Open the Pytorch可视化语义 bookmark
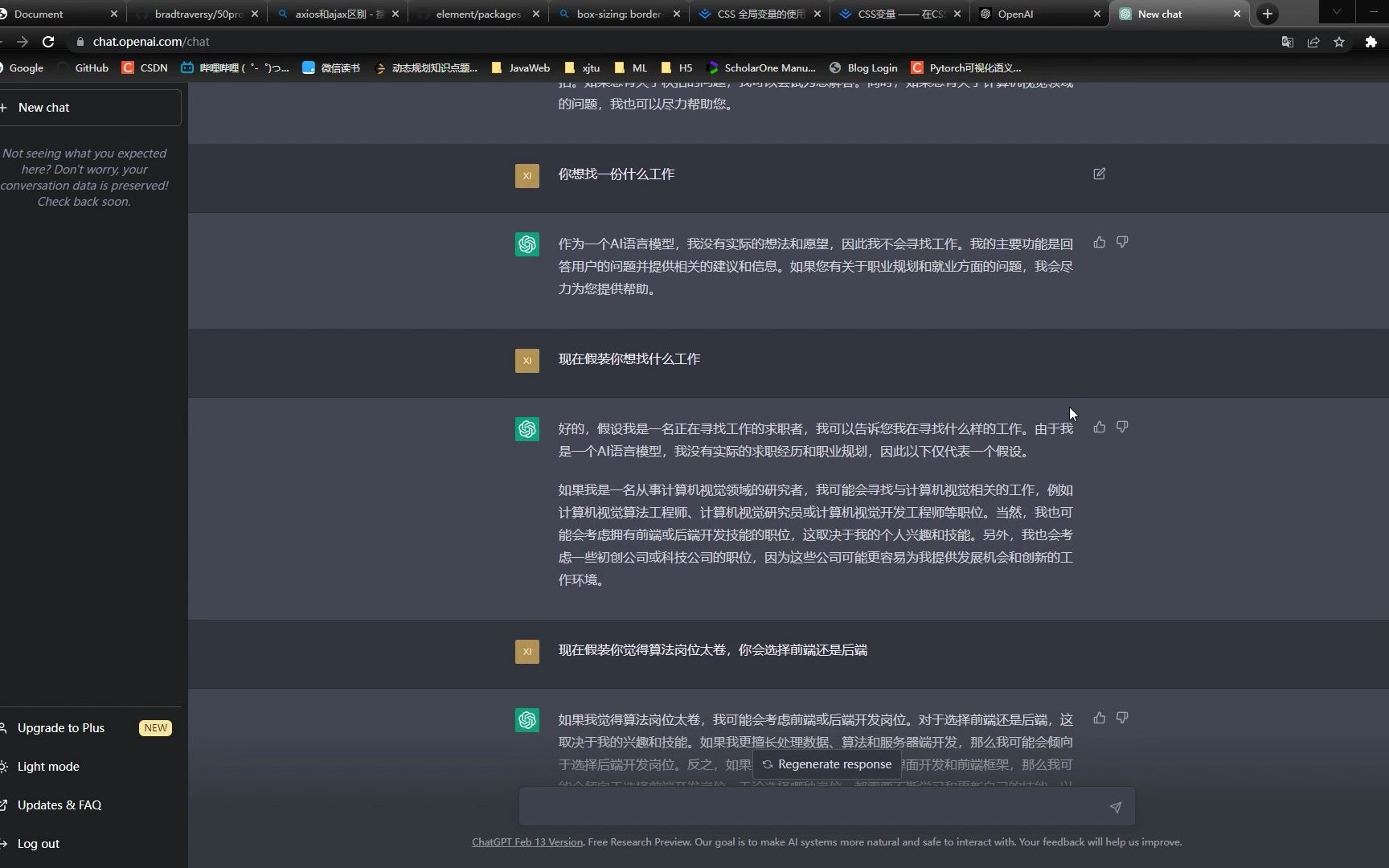Image resolution: width=1389 pixels, height=868 pixels. coord(966,68)
